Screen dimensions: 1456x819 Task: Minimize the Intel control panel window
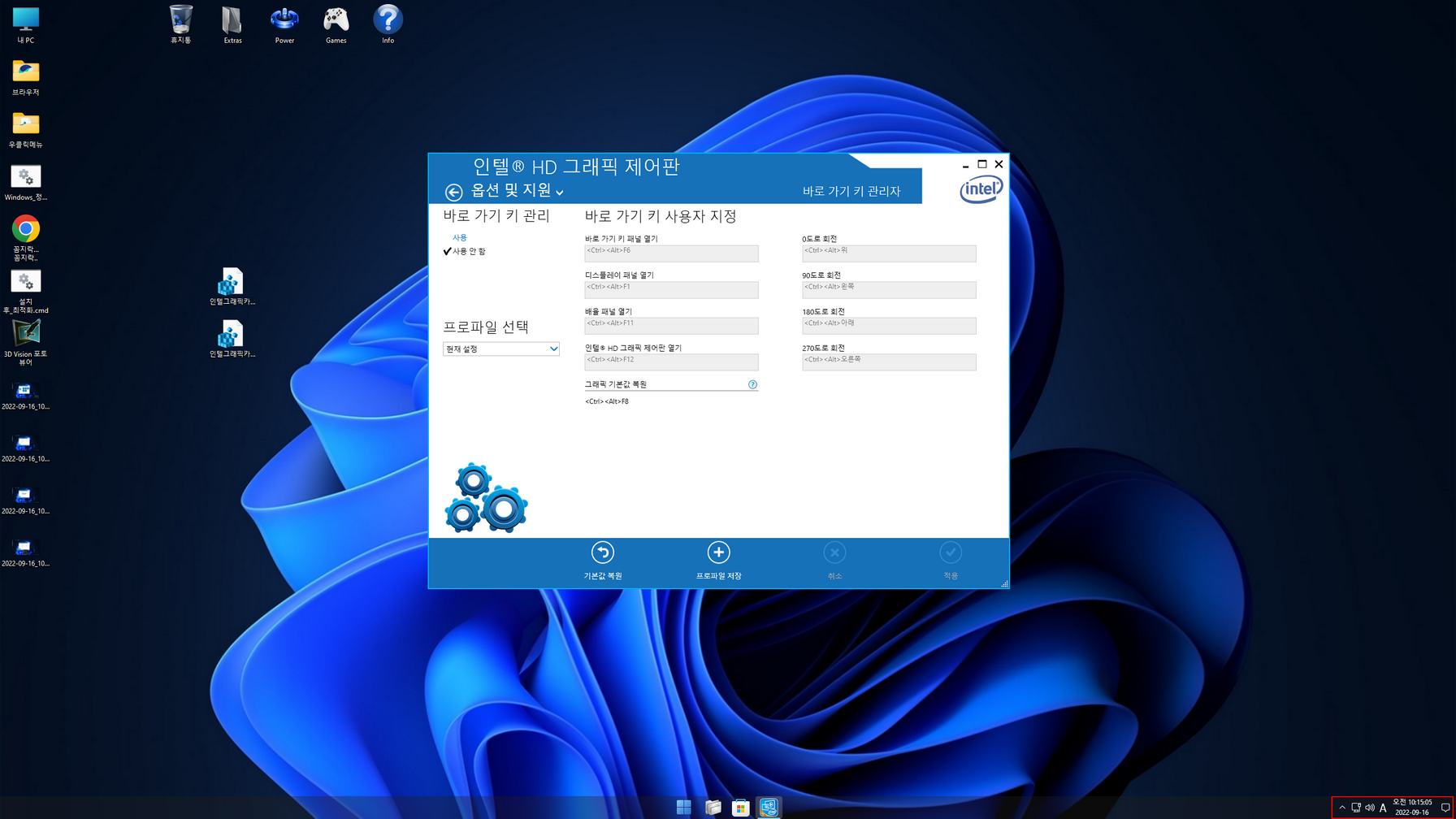coord(965,164)
